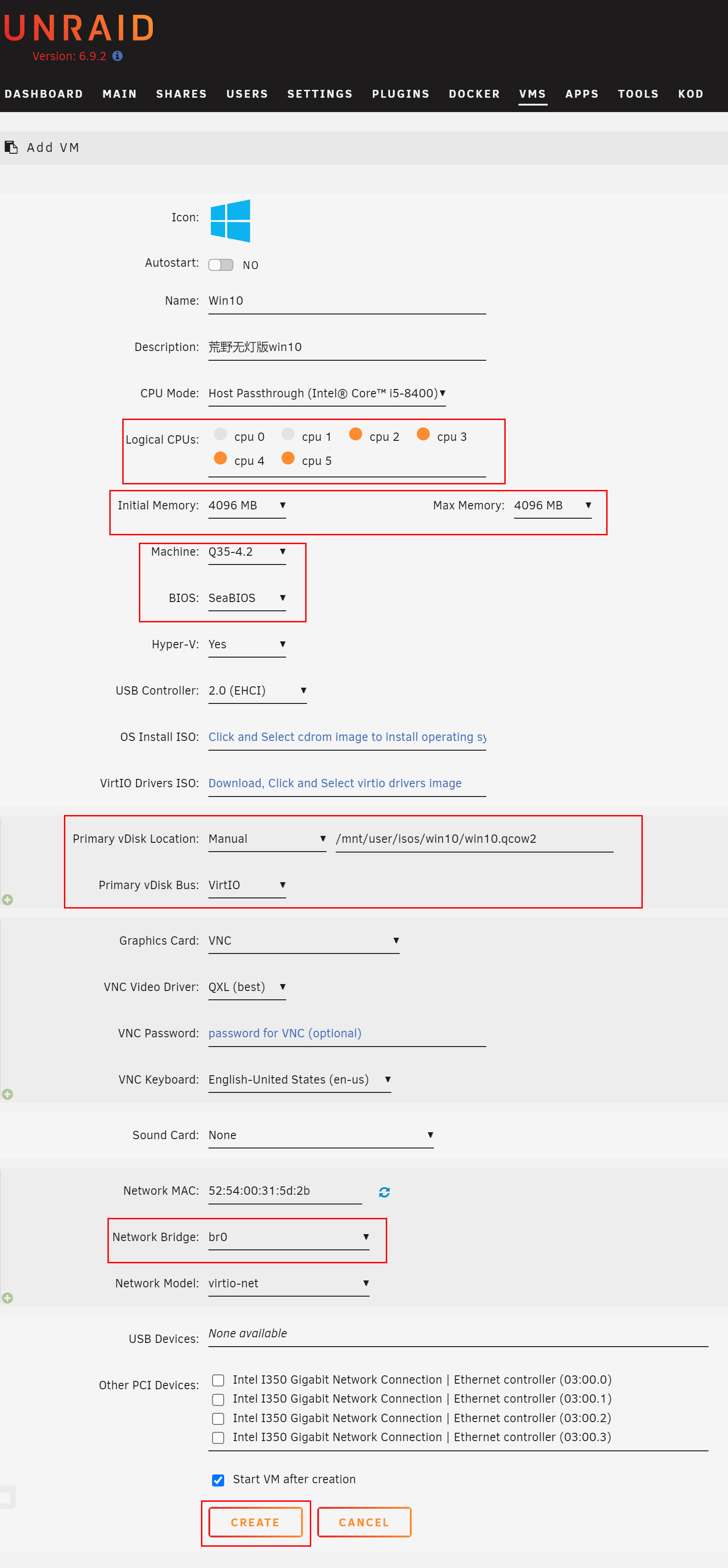This screenshot has height=1568, width=728.
Task: Open VNC Keyboard dropdown
Action: click(x=300, y=1080)
